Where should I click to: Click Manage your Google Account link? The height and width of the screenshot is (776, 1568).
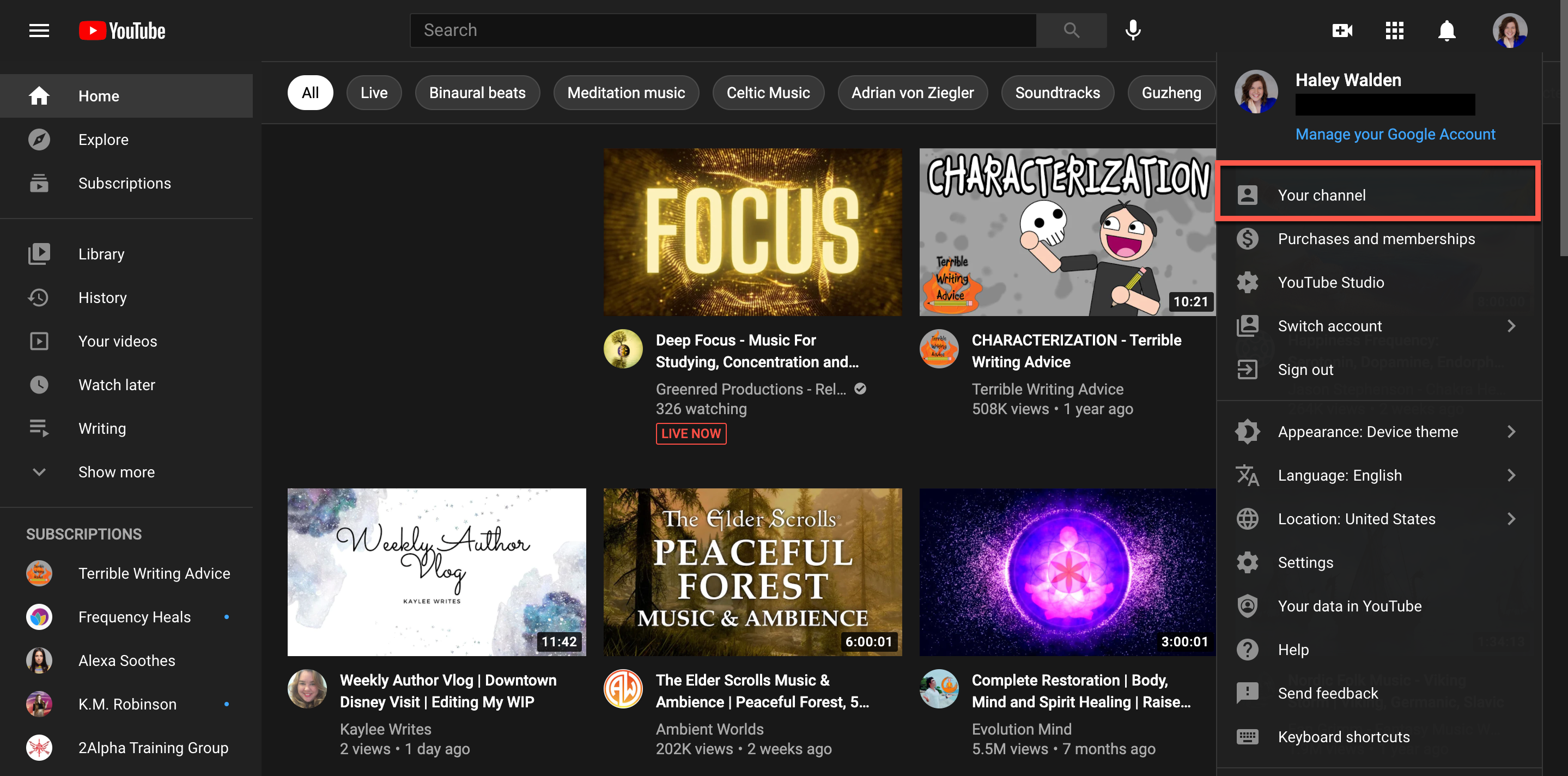1395,134
